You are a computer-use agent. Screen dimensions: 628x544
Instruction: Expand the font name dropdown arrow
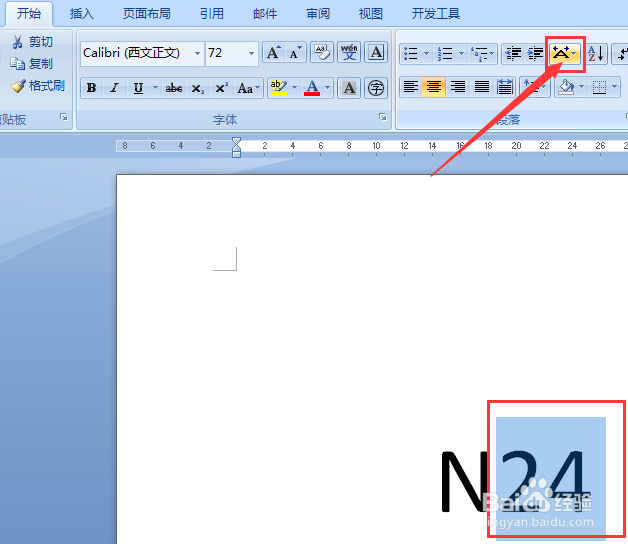tap(197, 53)
